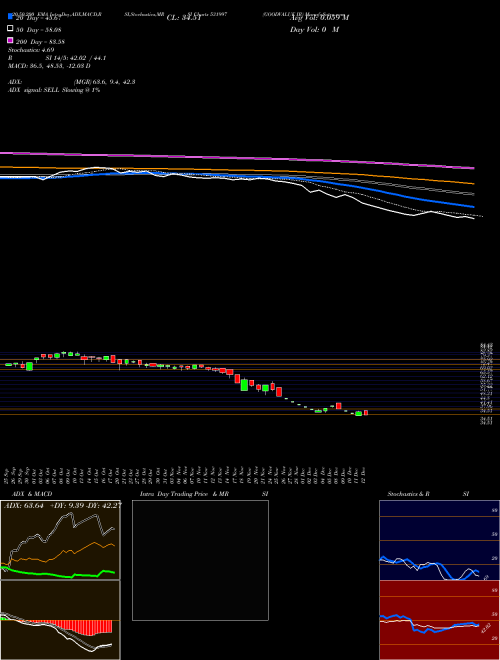
Task: Select the '200 Day' moving average label
Action: click(40, 42)
